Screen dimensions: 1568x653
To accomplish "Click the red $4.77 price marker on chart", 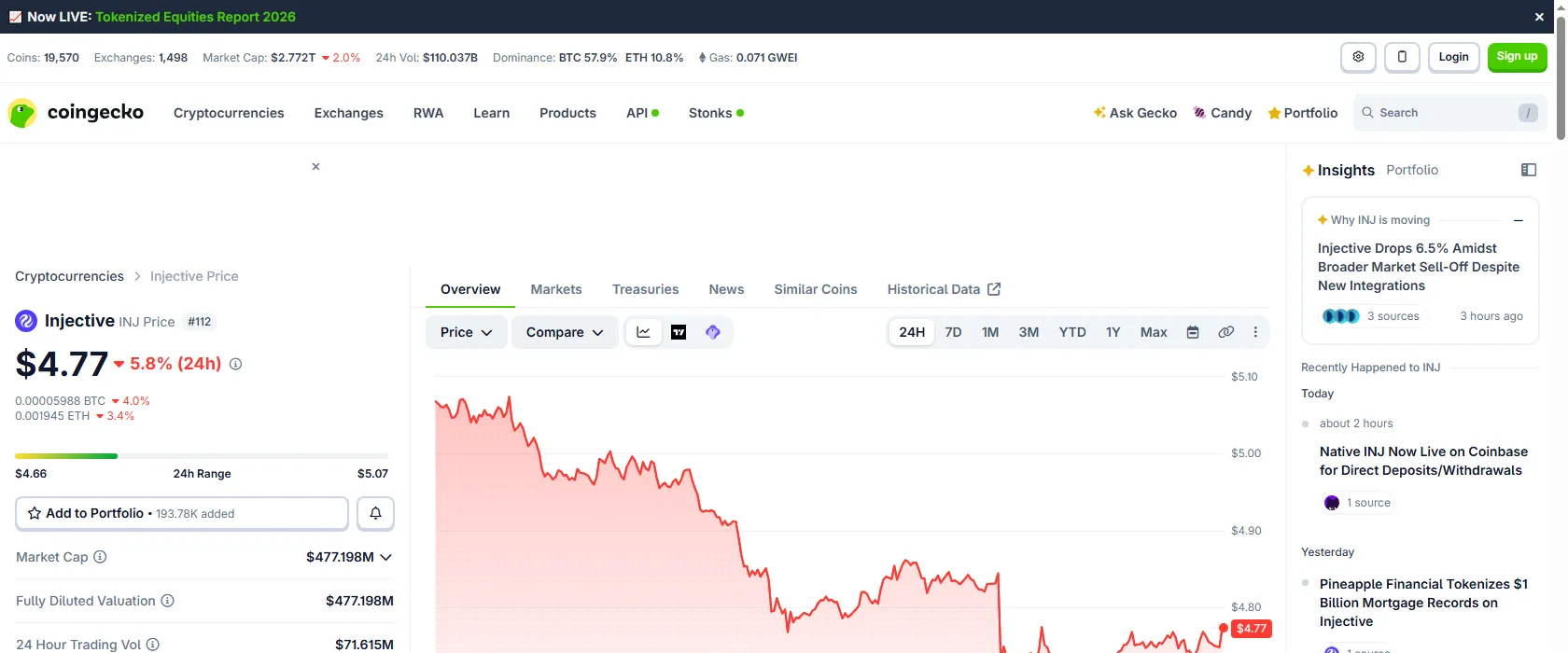I will tap(1252, 629).
